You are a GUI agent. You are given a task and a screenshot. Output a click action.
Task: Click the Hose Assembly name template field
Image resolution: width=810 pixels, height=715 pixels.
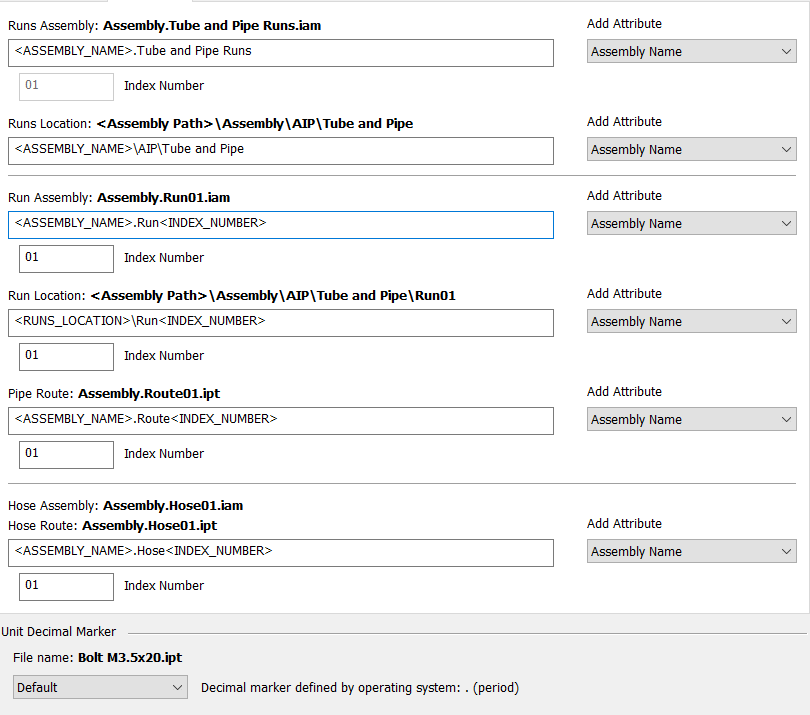coord(280,553)
